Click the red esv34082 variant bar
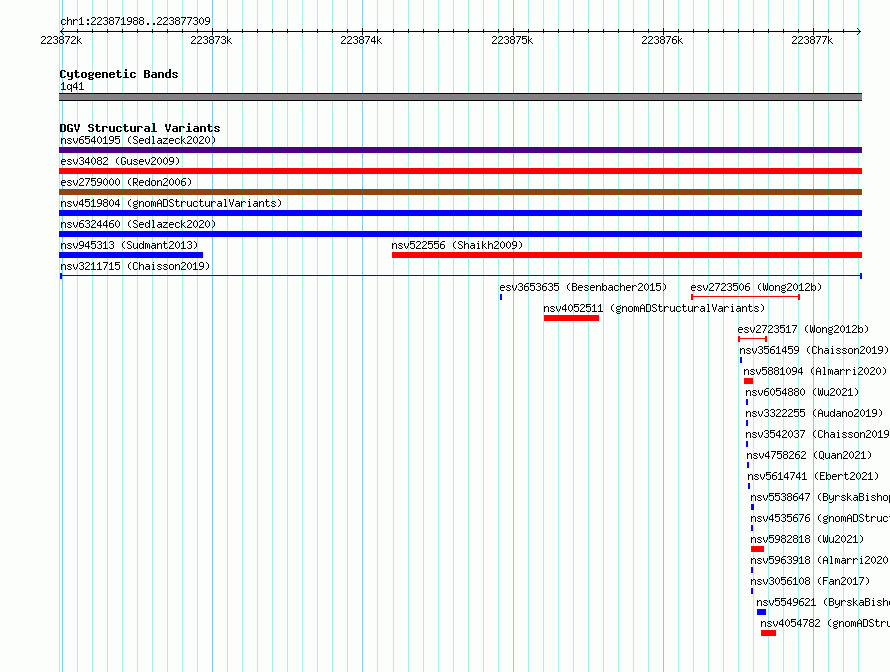 tap(460, 171)
